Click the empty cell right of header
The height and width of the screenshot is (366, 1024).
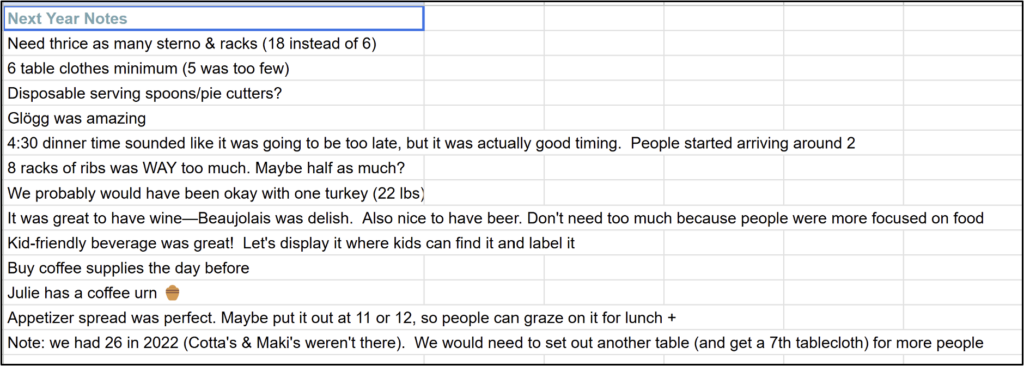(484, 19)
